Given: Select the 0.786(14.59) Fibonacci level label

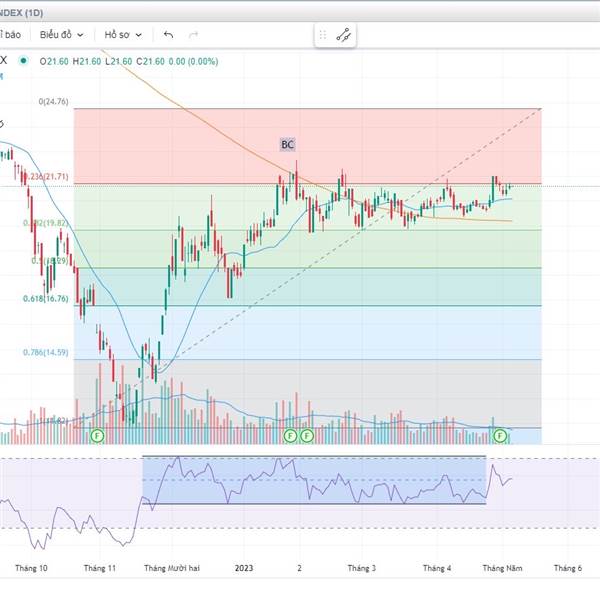Looking at the screenshot, I should 46,352.
